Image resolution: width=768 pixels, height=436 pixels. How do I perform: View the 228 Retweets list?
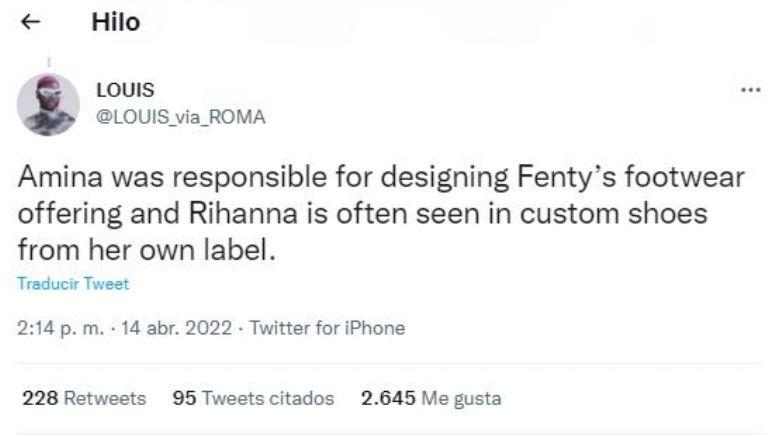pos(84,398)
